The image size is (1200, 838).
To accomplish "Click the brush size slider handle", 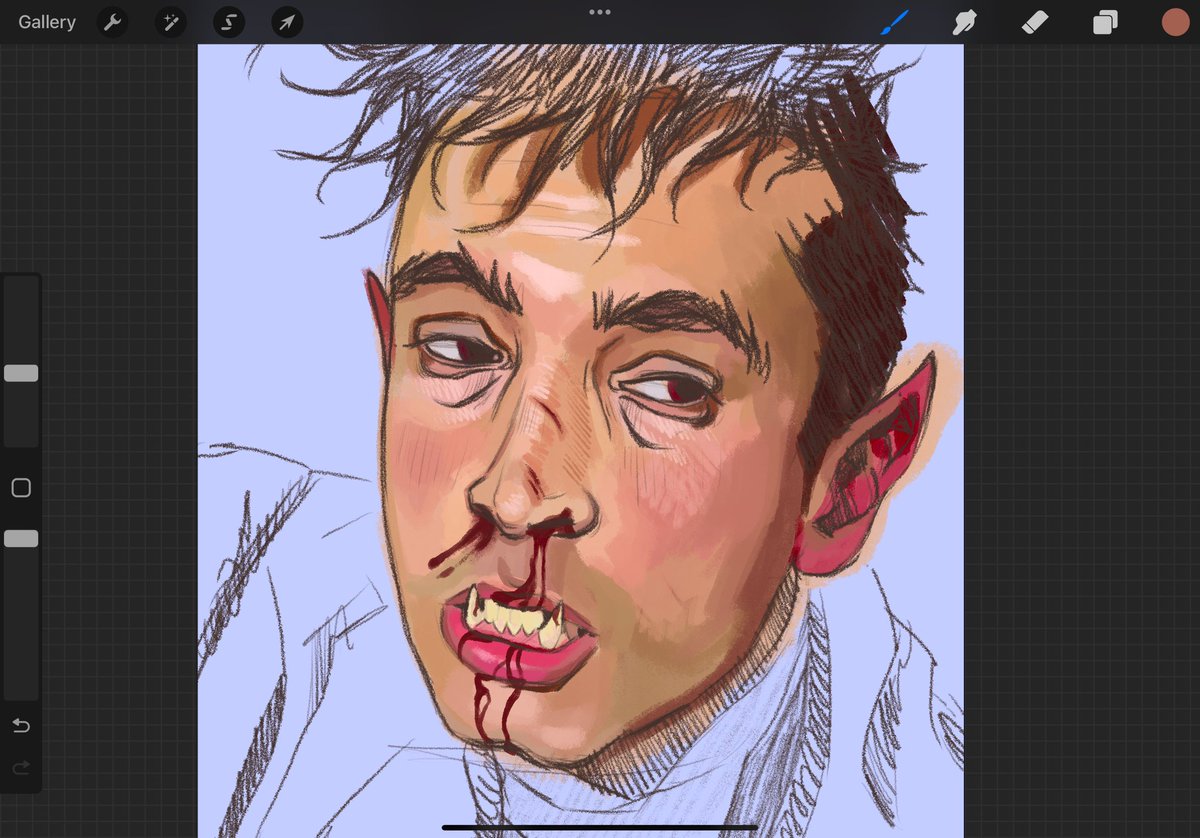I will (21, 373).
